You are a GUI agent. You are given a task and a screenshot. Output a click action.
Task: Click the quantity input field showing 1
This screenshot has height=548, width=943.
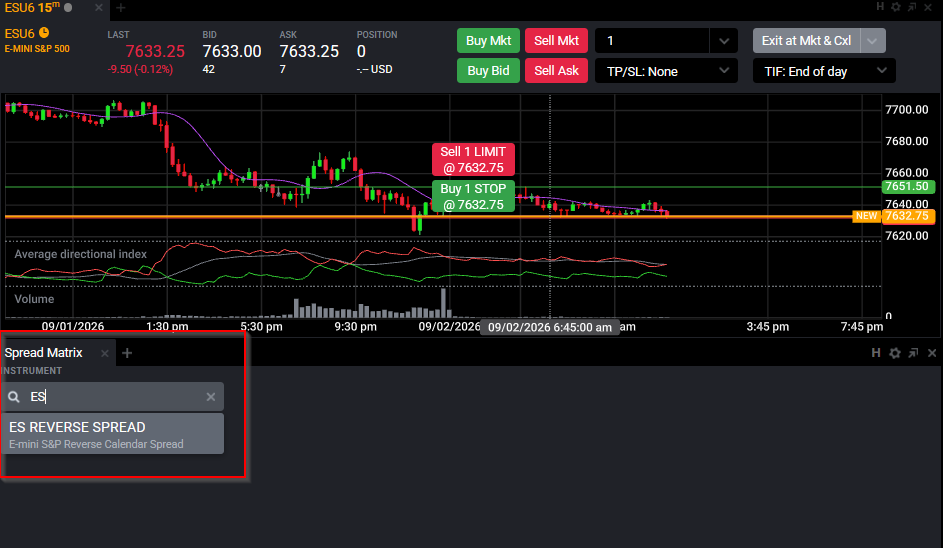click(x=652, y=41)
